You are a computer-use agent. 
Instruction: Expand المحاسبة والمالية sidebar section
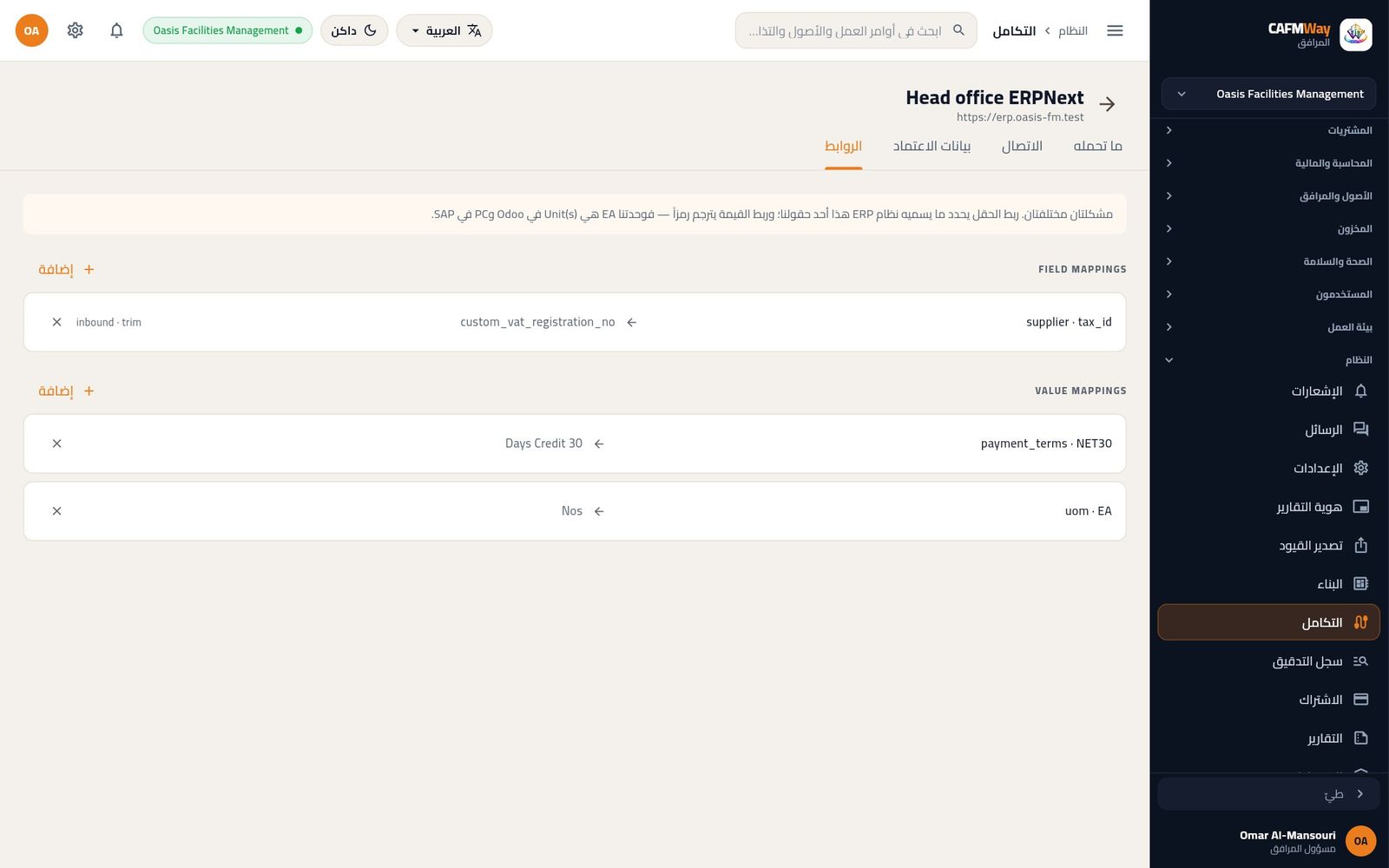coord(1268,163)
